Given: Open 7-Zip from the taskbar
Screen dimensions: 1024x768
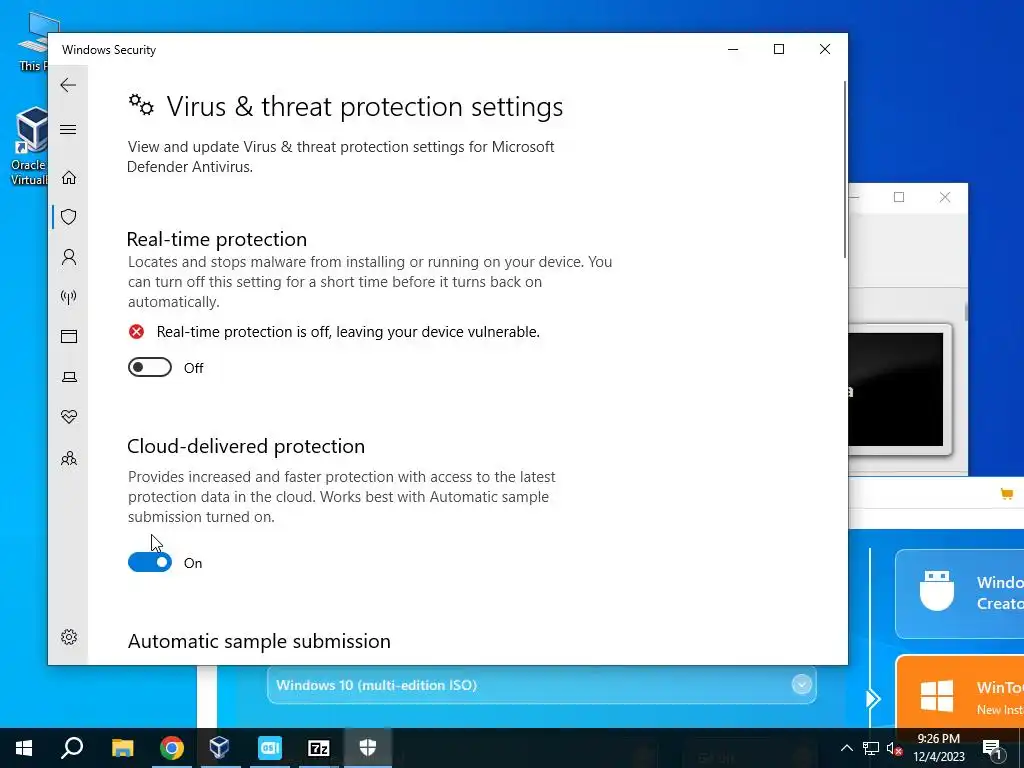Looking at the screenshot, I should 319,748.
